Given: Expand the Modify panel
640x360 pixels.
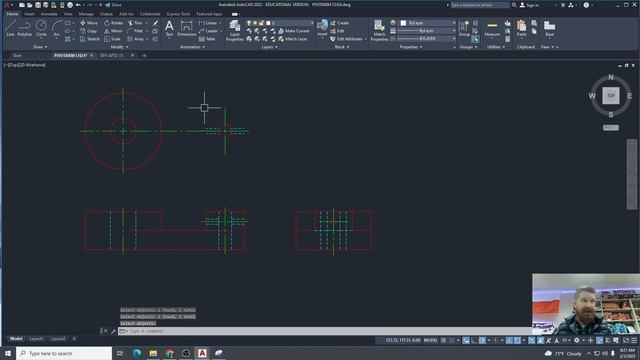Looking at the screenshot, I should (x=119, y=47).
